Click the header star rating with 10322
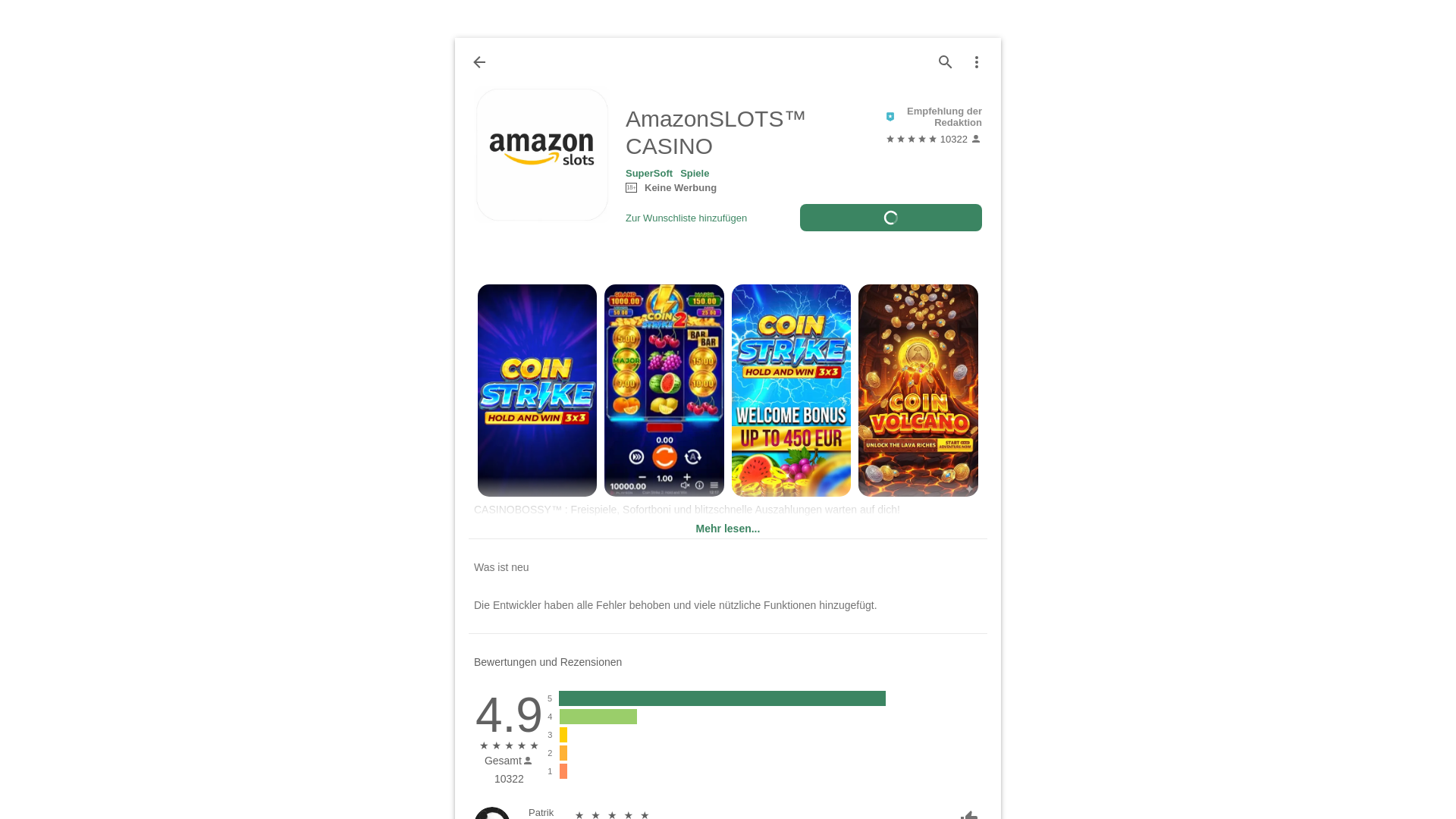The image size is (1456, 819). coord(934,140)
